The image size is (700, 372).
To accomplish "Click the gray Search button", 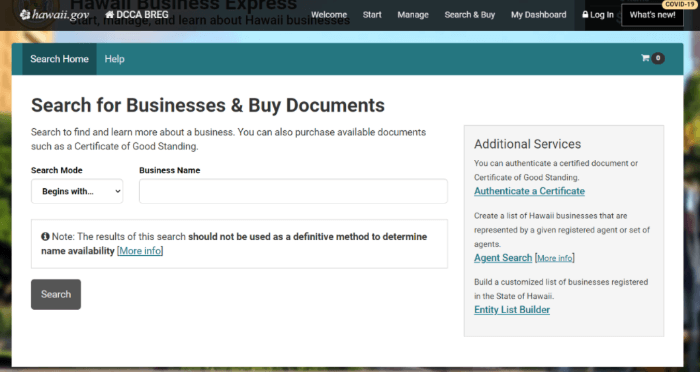I will [x=56, y=294].
